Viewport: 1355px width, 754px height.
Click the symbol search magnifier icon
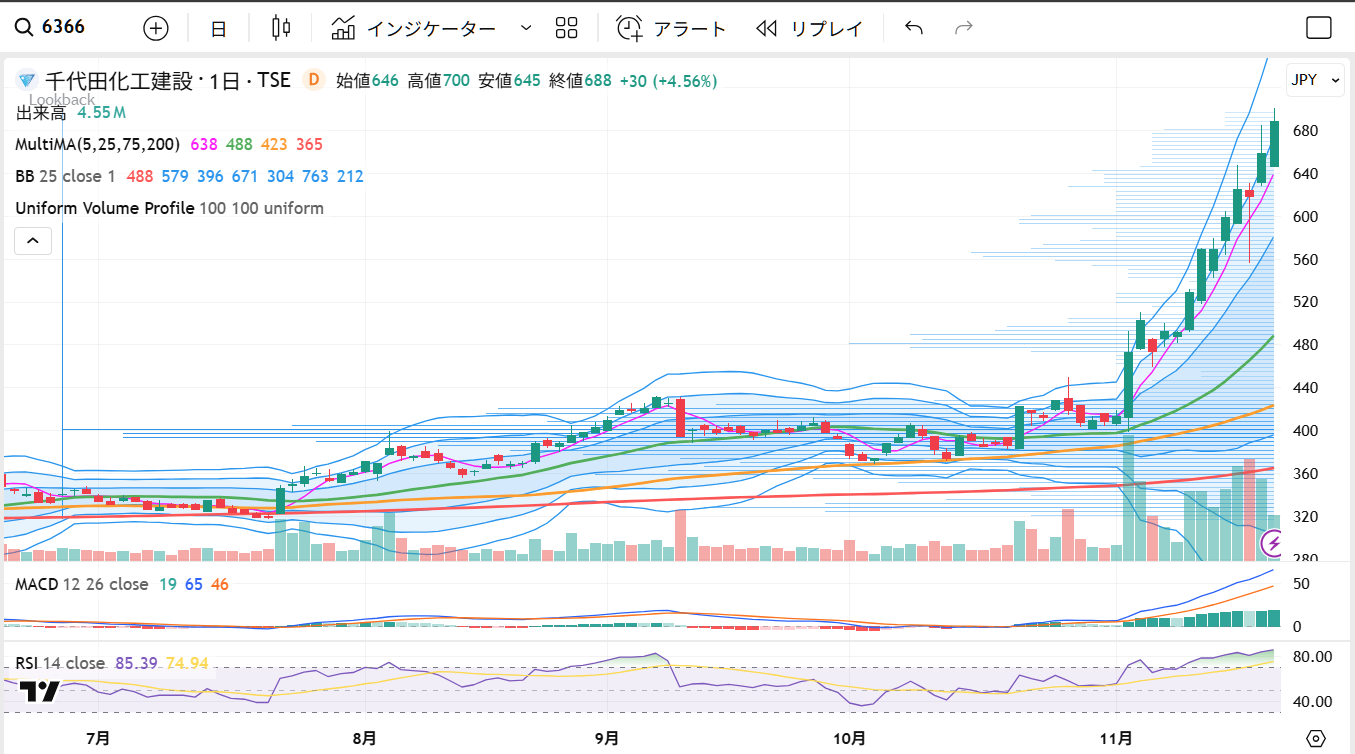click(23, 27)
